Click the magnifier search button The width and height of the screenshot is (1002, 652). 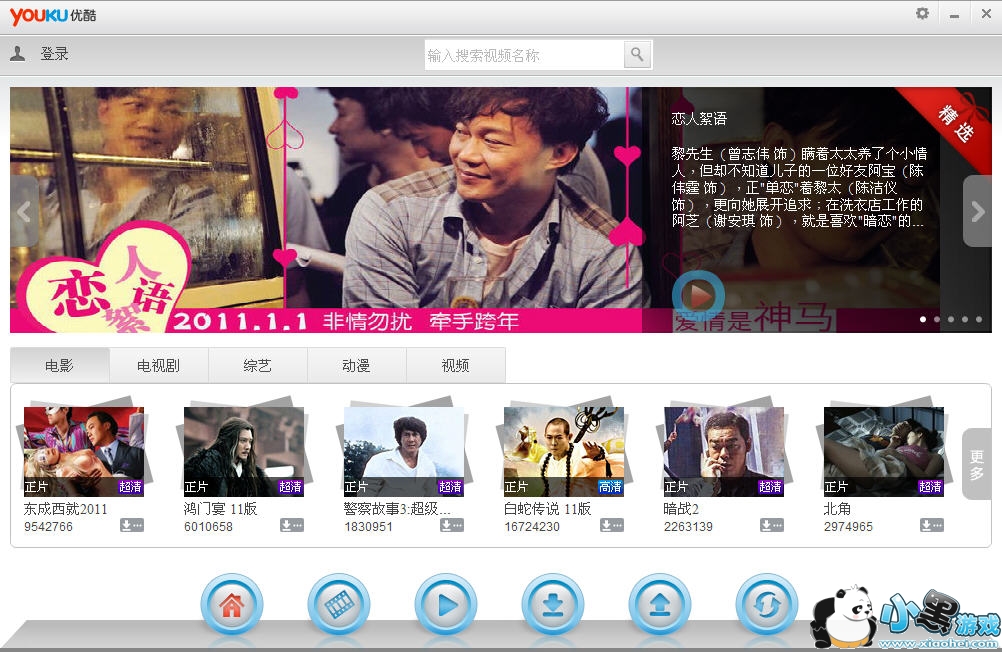(637, 55)
